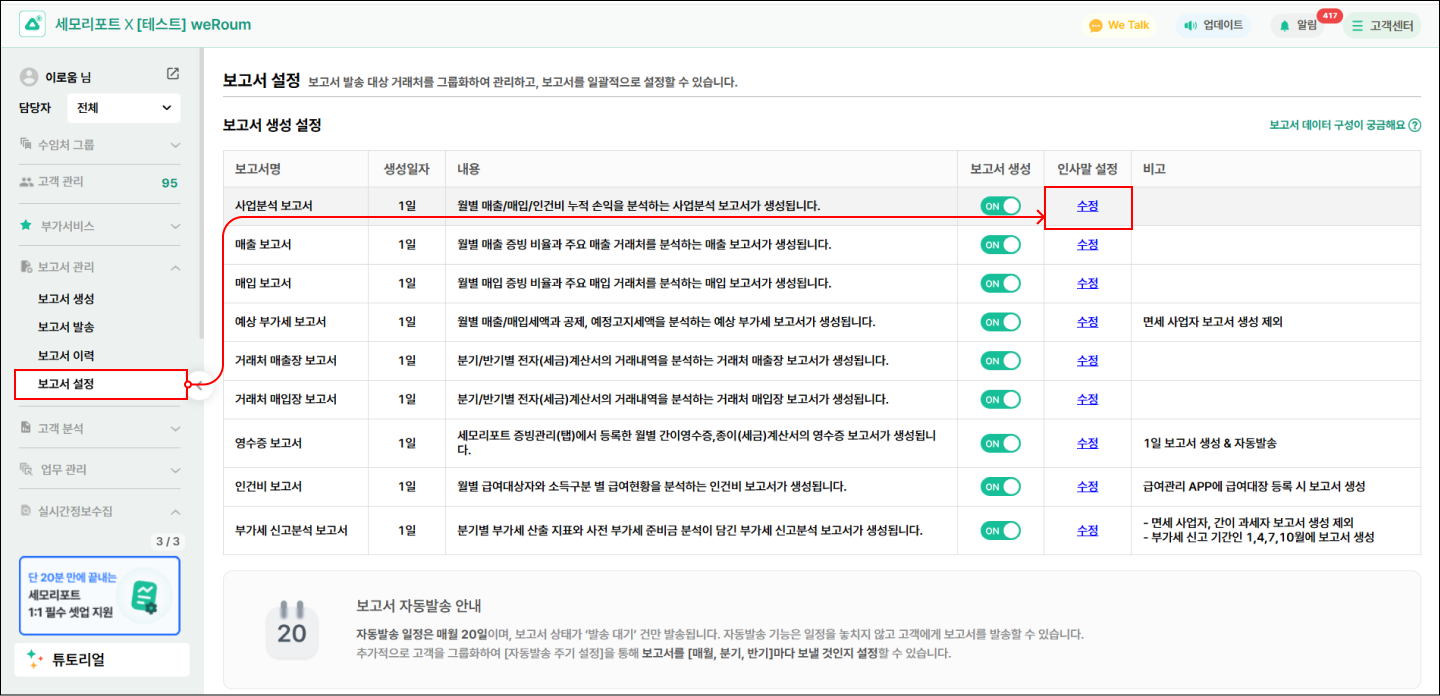Screen dimensions: 1440x696
Task: Click the weRoum logo icon
Action: coord(32,24)
